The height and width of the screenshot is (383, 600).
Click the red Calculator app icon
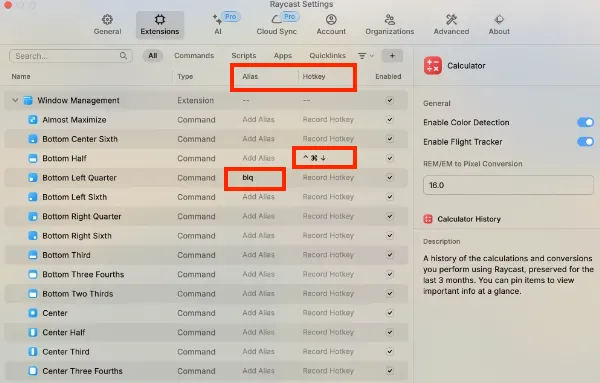click(433, 65)
